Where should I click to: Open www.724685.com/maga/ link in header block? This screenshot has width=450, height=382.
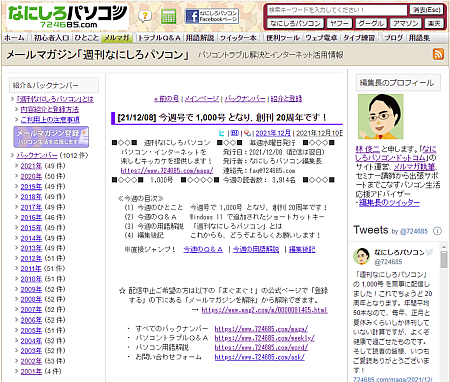pos(167,170)
